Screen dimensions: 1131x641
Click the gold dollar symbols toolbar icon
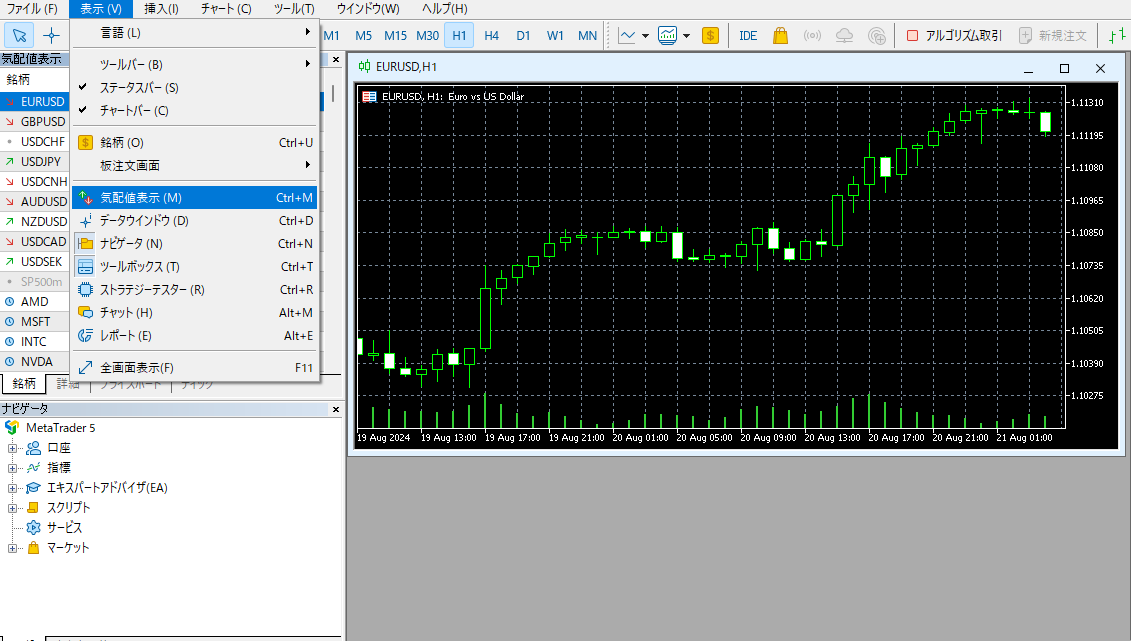(x=710, y=35)
